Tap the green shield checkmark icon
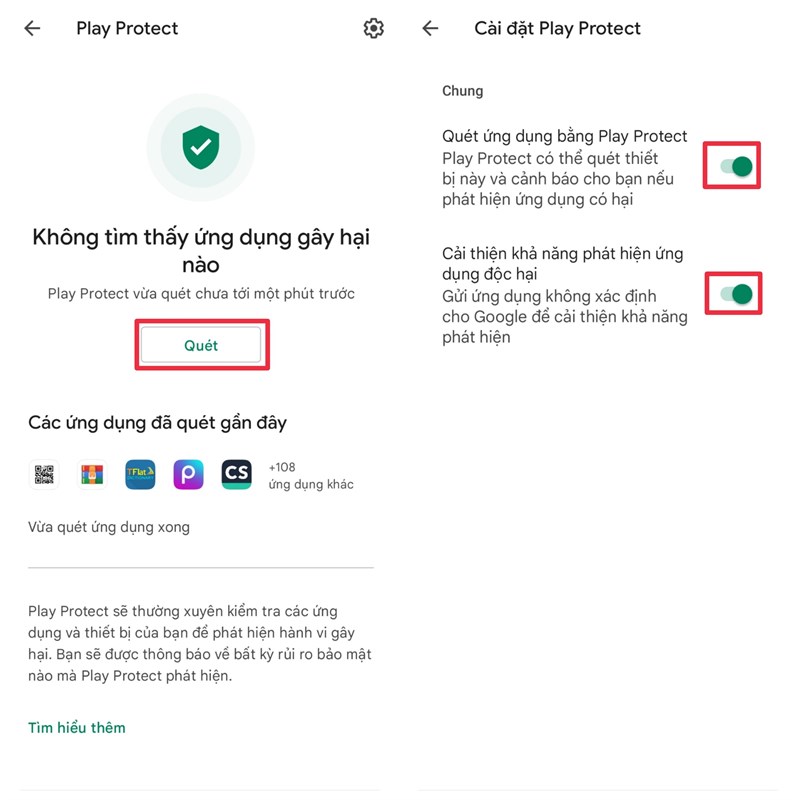Image resolution: width=800 pixels, height=800 pixels. pos(201,147)
